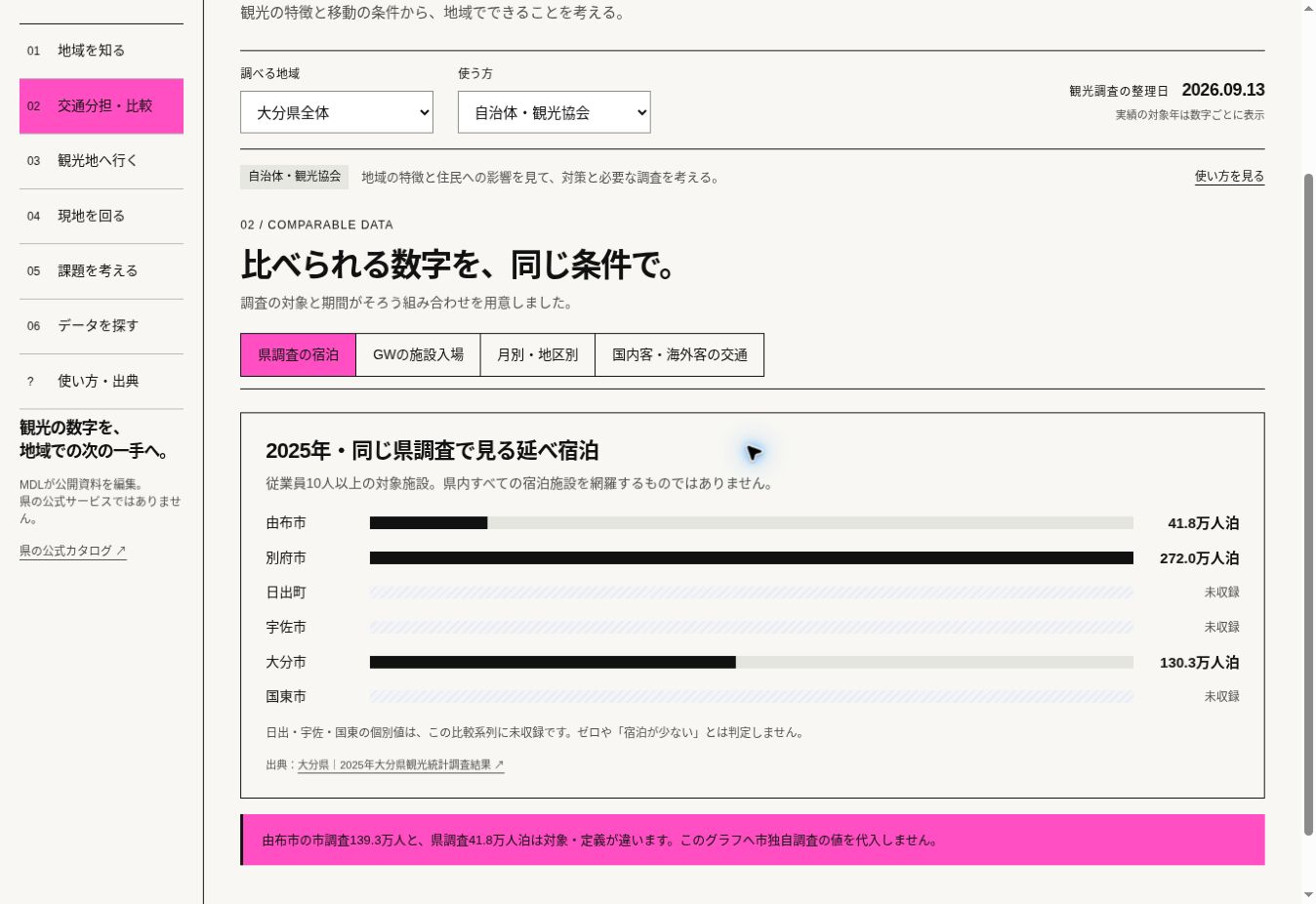Select the 県調査の宿泊 tab
Screen dimensions: 1316x904
pos(299,355)
